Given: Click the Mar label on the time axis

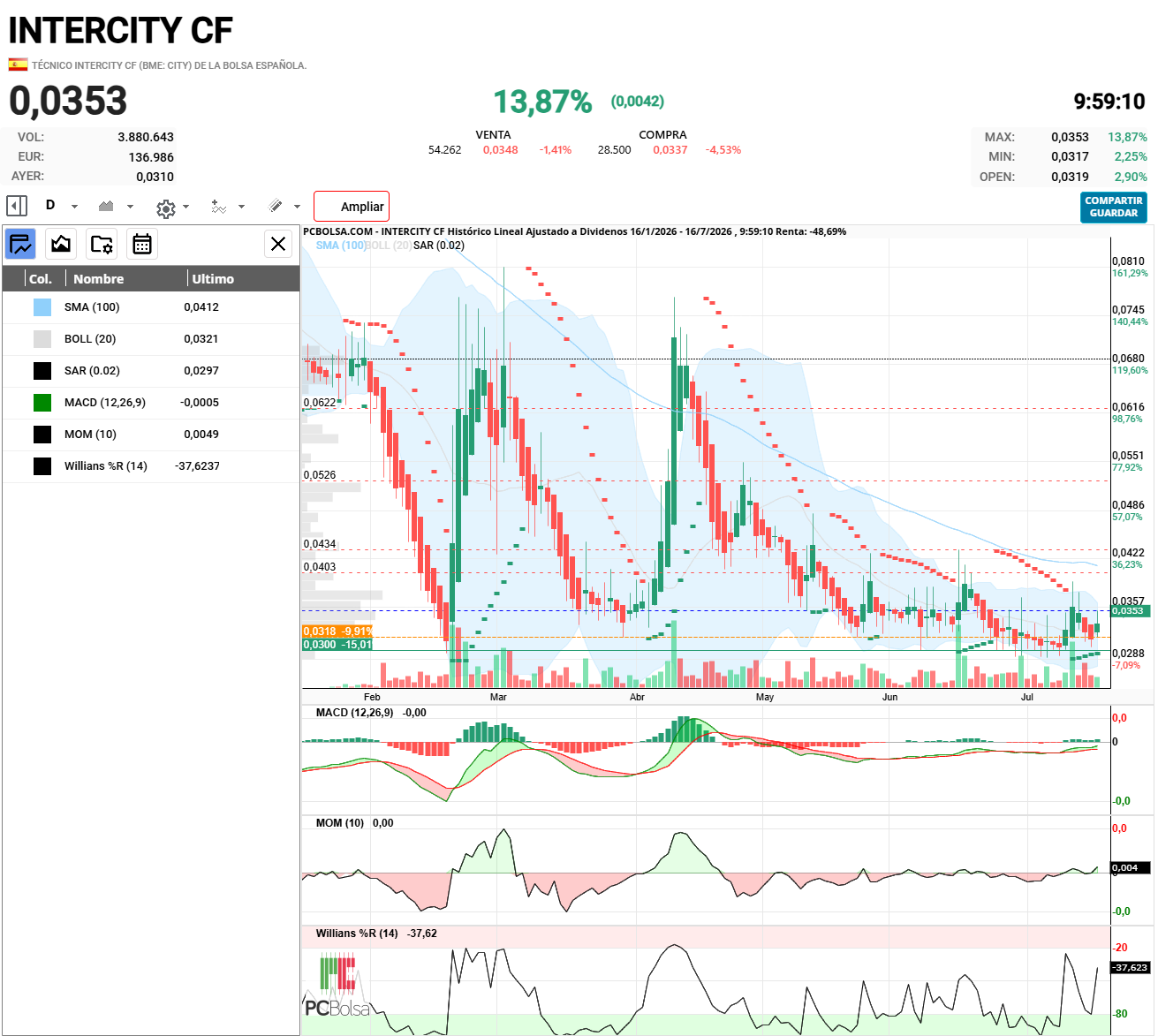Looking at the screenshot, I should [498, 697].
